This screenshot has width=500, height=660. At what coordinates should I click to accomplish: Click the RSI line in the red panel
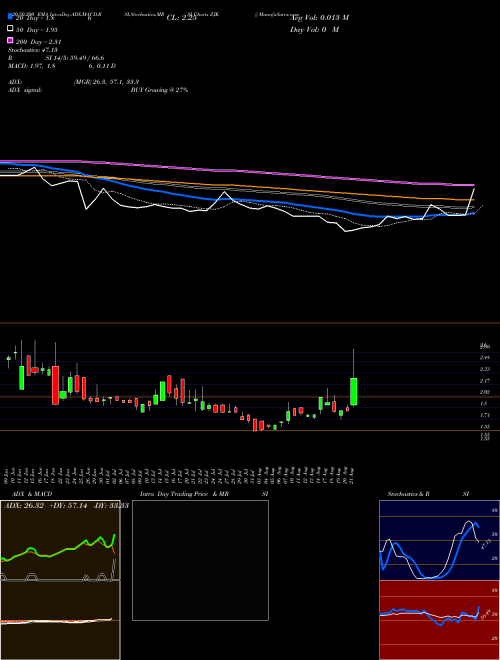[x=429, y=615]
